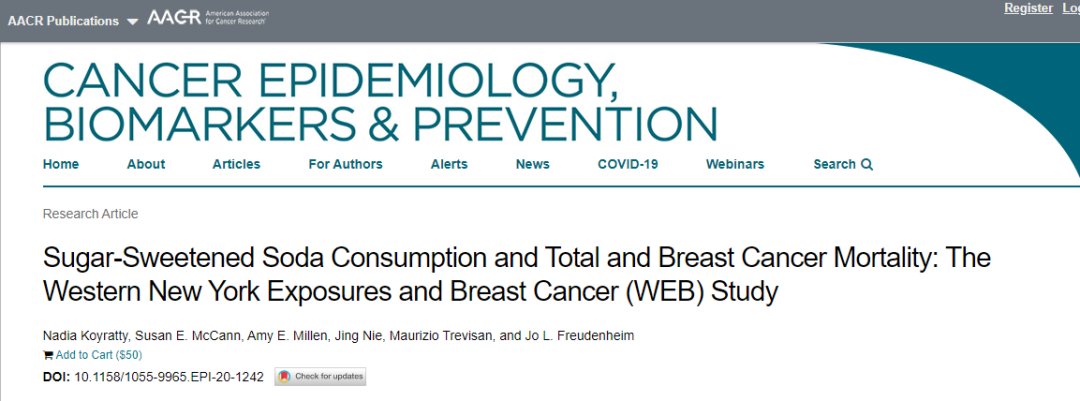
Task: Click the News navigation link
Action: click(x=532, y=164)
